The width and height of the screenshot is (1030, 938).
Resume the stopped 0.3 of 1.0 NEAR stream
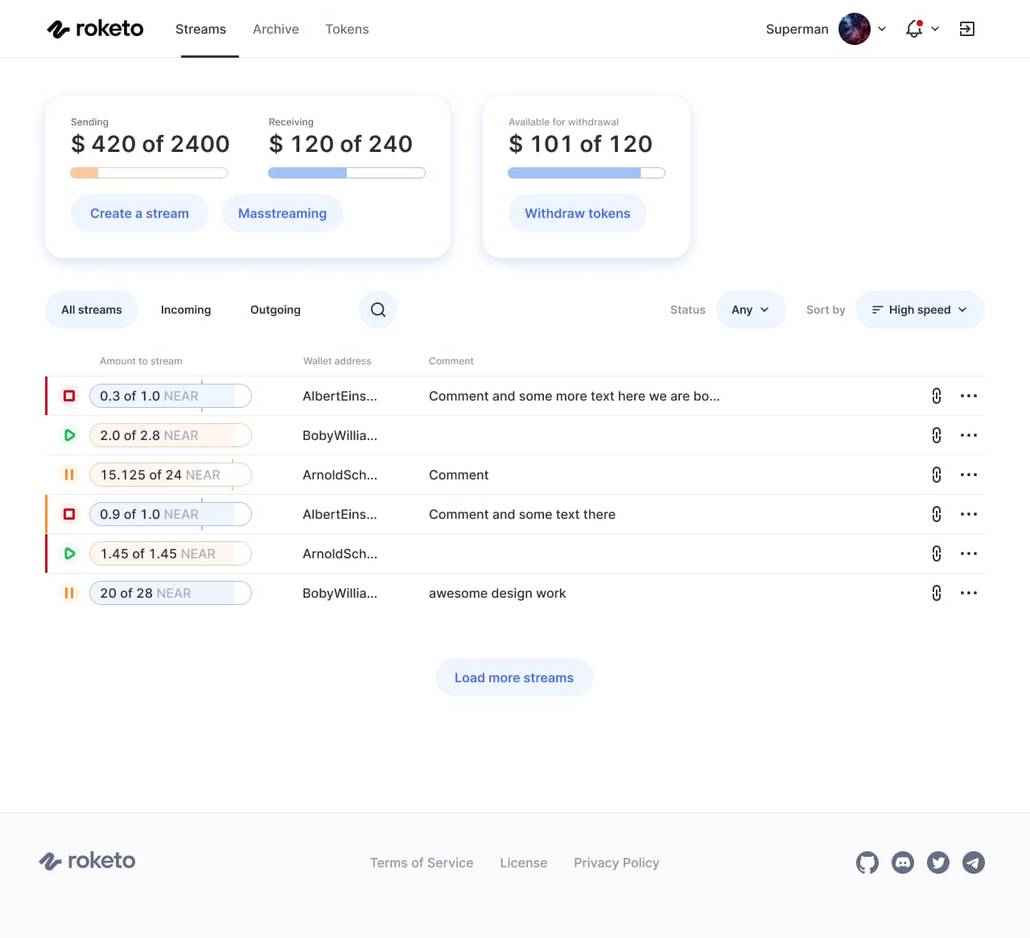[68, 395]
